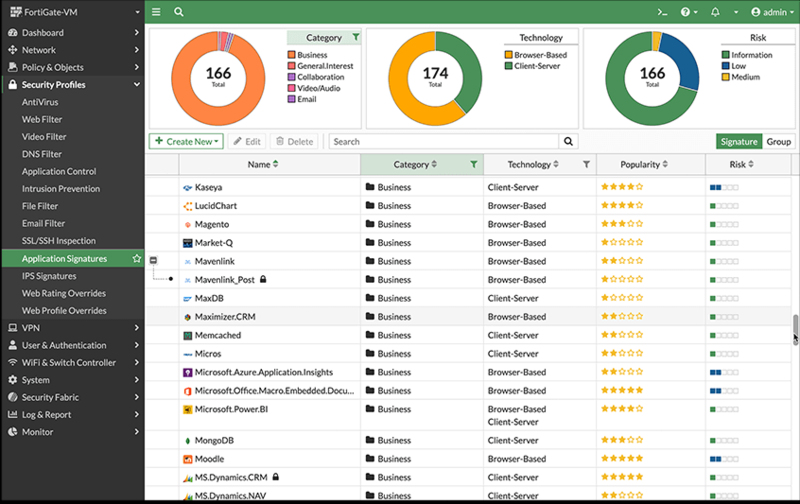
Task: Open the notifications bell
Action: [715, 12]
